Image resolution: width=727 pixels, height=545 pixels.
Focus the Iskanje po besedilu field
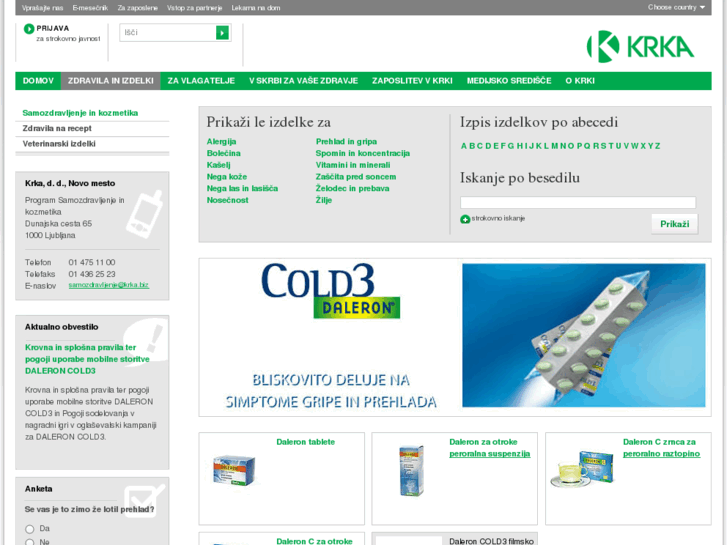(x=578, y=202)
